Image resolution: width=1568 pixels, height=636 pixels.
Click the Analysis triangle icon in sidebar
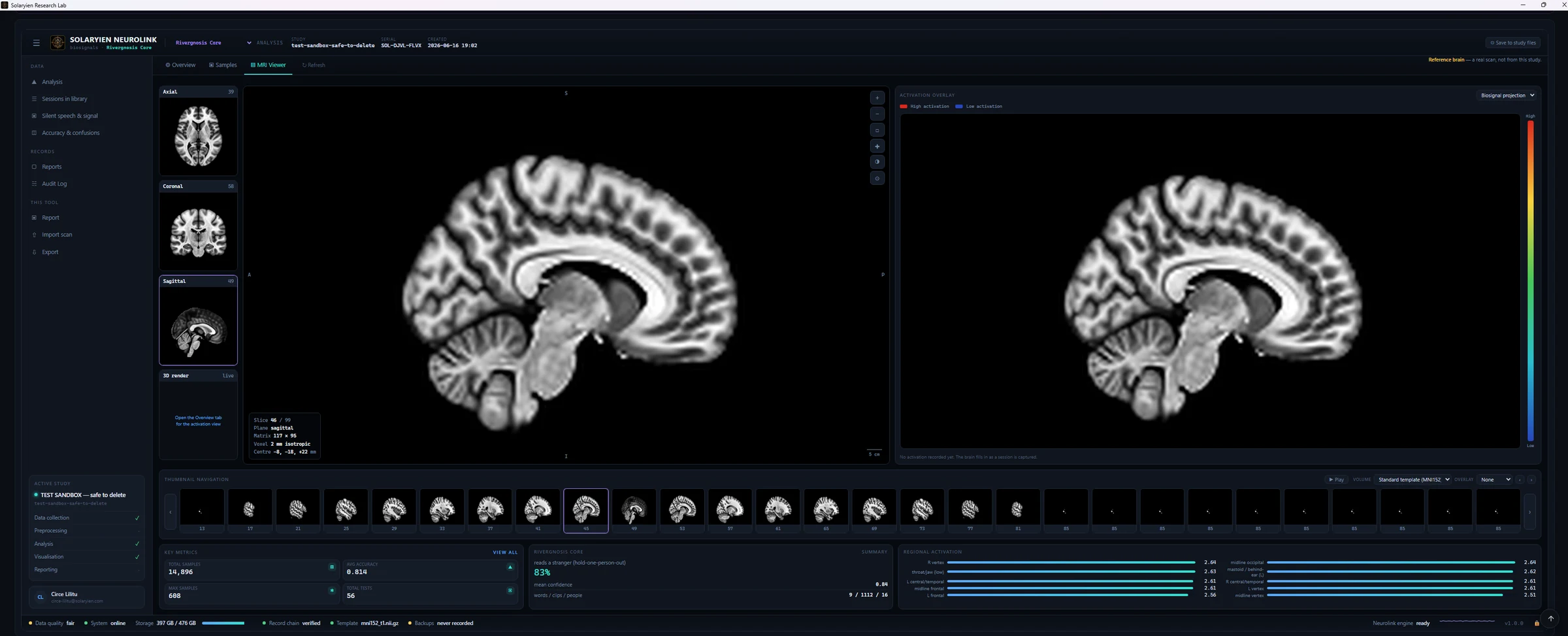[x=34, y=82]
